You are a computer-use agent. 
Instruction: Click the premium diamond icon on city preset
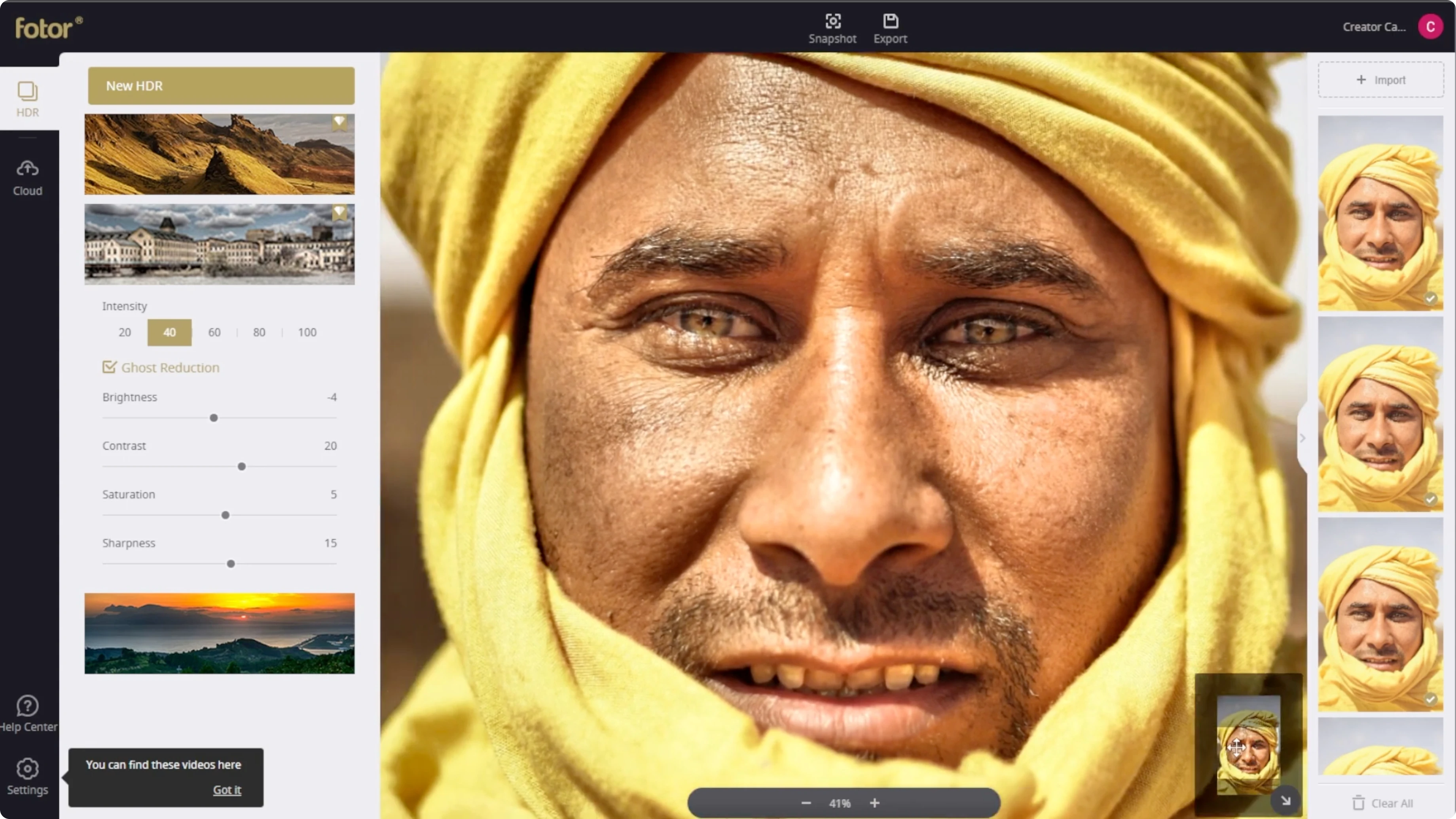pos(339,212)
